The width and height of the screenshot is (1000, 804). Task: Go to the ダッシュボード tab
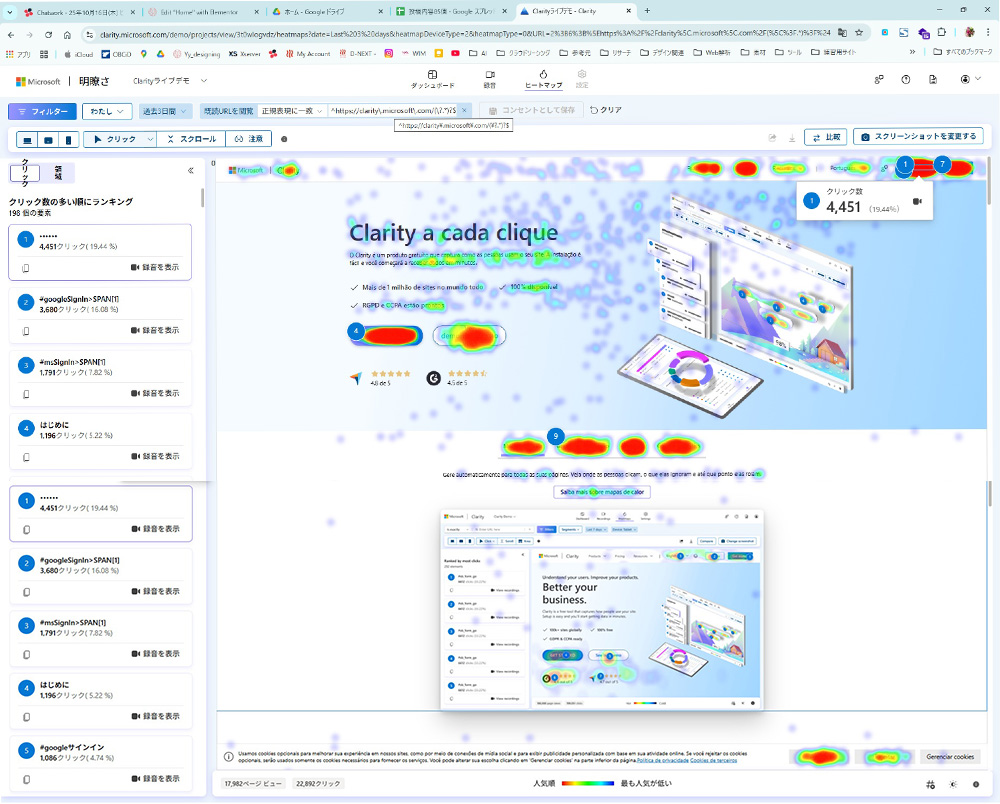tap(433, 80)
